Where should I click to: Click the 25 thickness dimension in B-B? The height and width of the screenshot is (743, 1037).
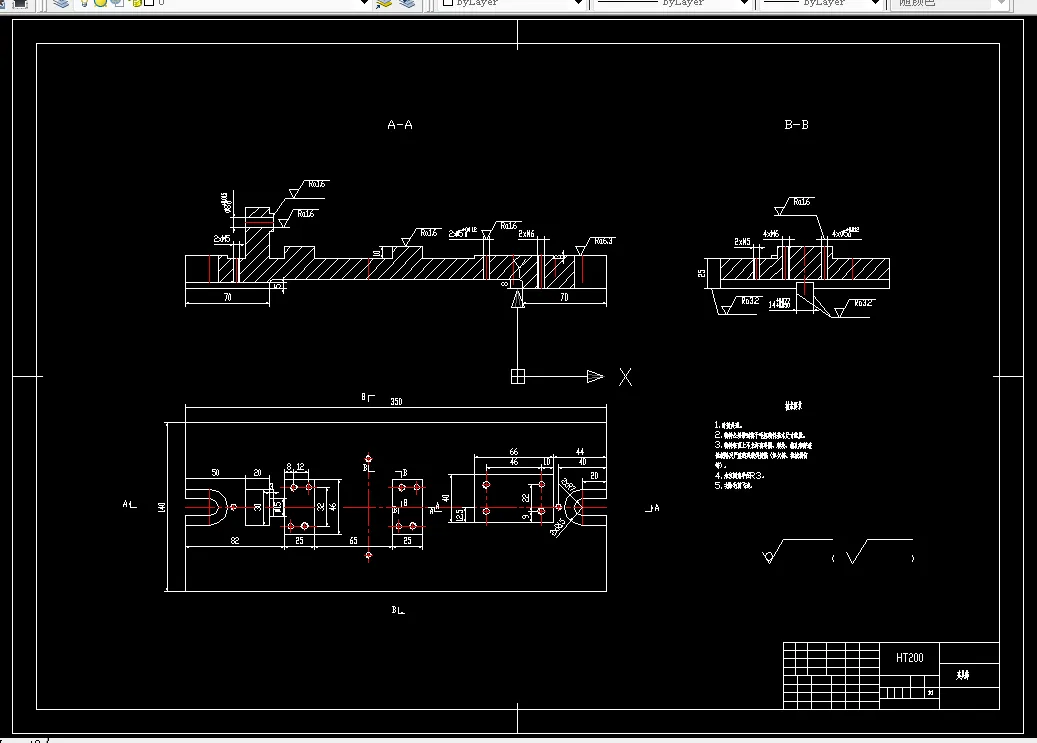[702, 273]
